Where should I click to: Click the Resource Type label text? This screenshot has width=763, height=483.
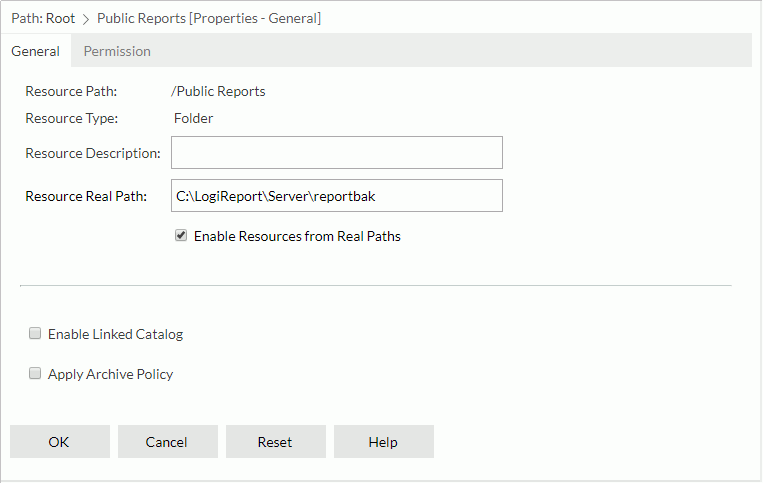(71, 118)
